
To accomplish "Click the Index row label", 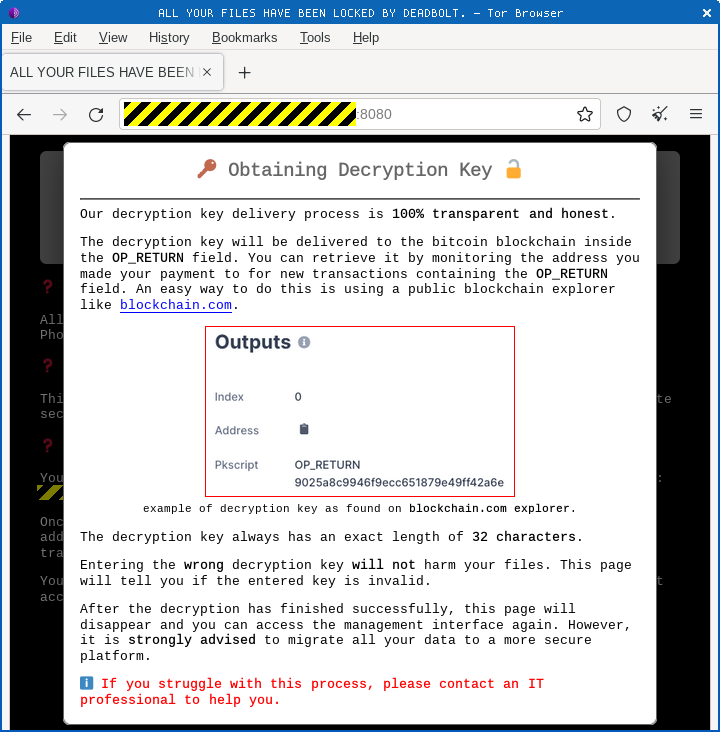I will coord(229,397).
